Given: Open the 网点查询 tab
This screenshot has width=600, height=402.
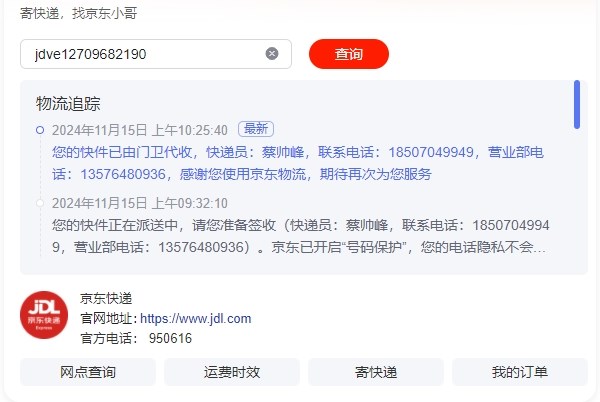Looking at the screenshot, I should [88, 372].
